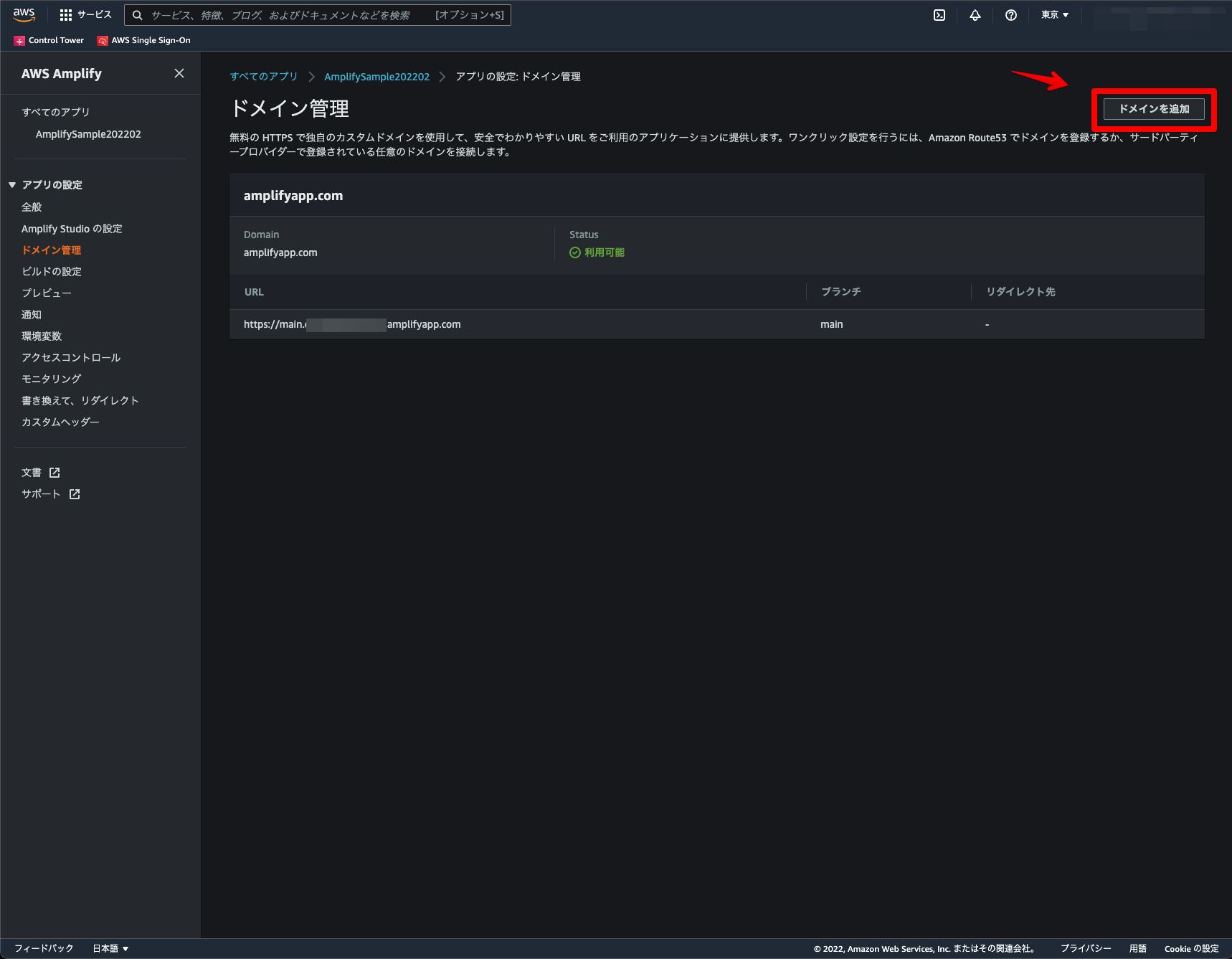Click the AWS logo home icon
This screenshot has height=959, width=1232.
[24, 14]
